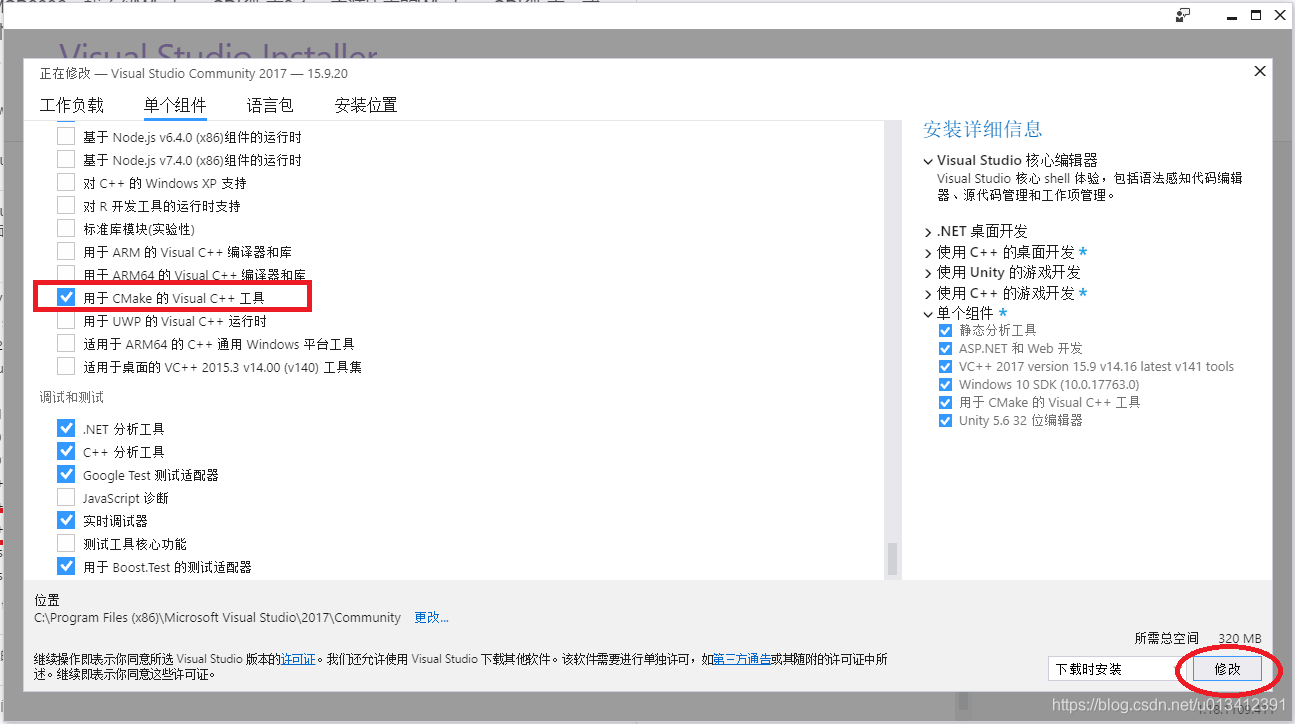The image size is (1295, 724).
Task: Click the component list scrollbar thumb
Action: tap(892, 559)
